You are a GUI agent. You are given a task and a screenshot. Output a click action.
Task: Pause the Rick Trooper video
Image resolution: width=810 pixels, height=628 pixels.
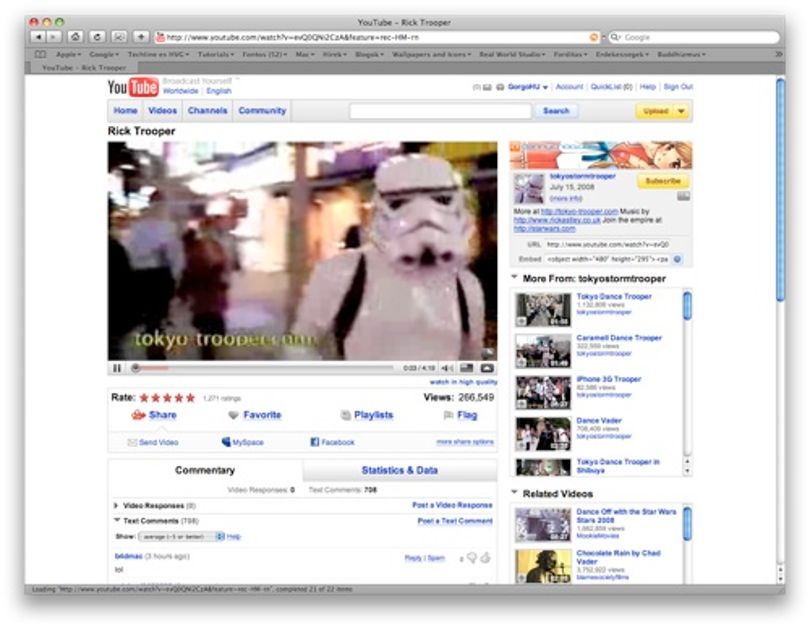[x=117, y=368]
